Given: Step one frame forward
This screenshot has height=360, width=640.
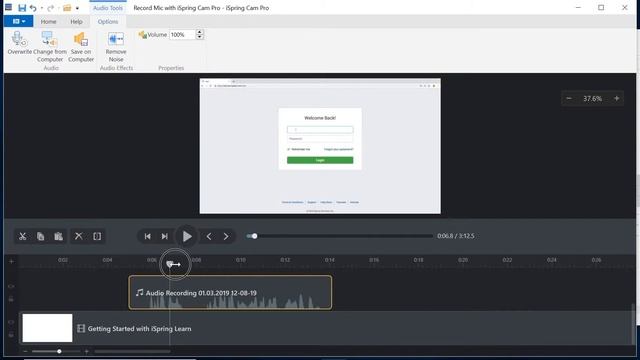Looking at the screenshot, I should (226, 236).
